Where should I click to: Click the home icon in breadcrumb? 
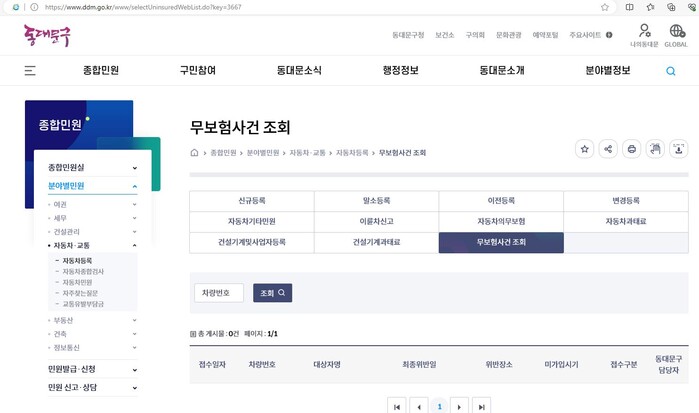click(194, 153)
